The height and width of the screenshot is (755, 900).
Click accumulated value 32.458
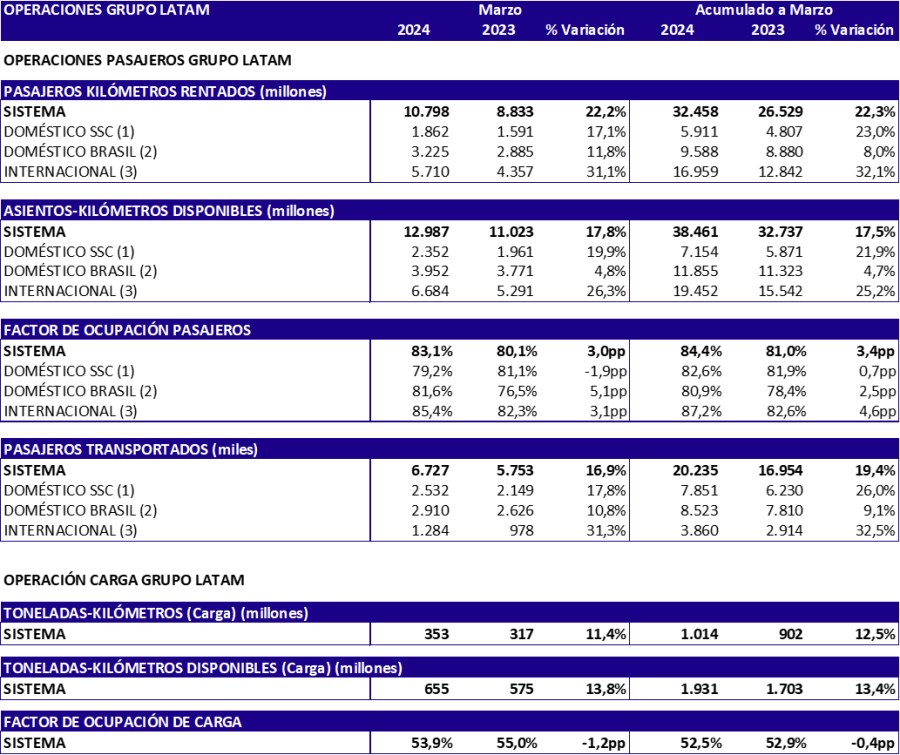(x=695, y=111)
